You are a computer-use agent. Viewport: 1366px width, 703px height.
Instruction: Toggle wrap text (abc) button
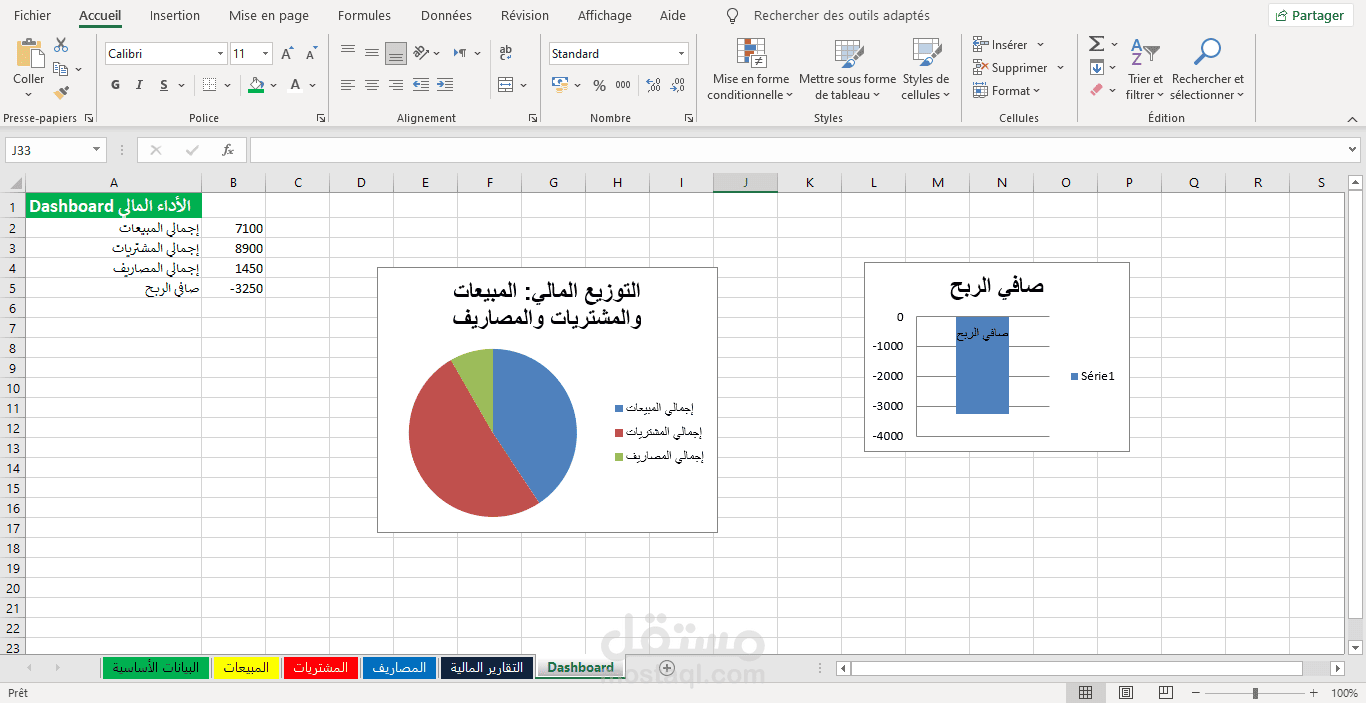point(506,53)
